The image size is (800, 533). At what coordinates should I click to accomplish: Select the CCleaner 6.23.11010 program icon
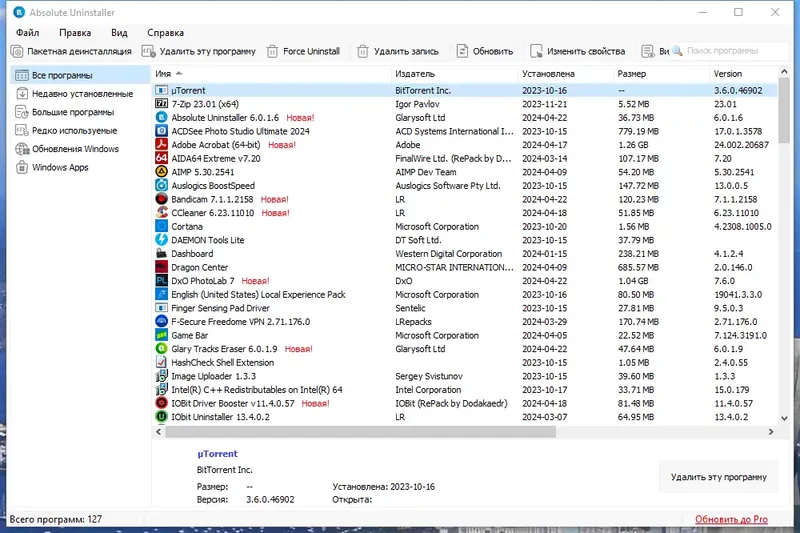coord(161,213)
